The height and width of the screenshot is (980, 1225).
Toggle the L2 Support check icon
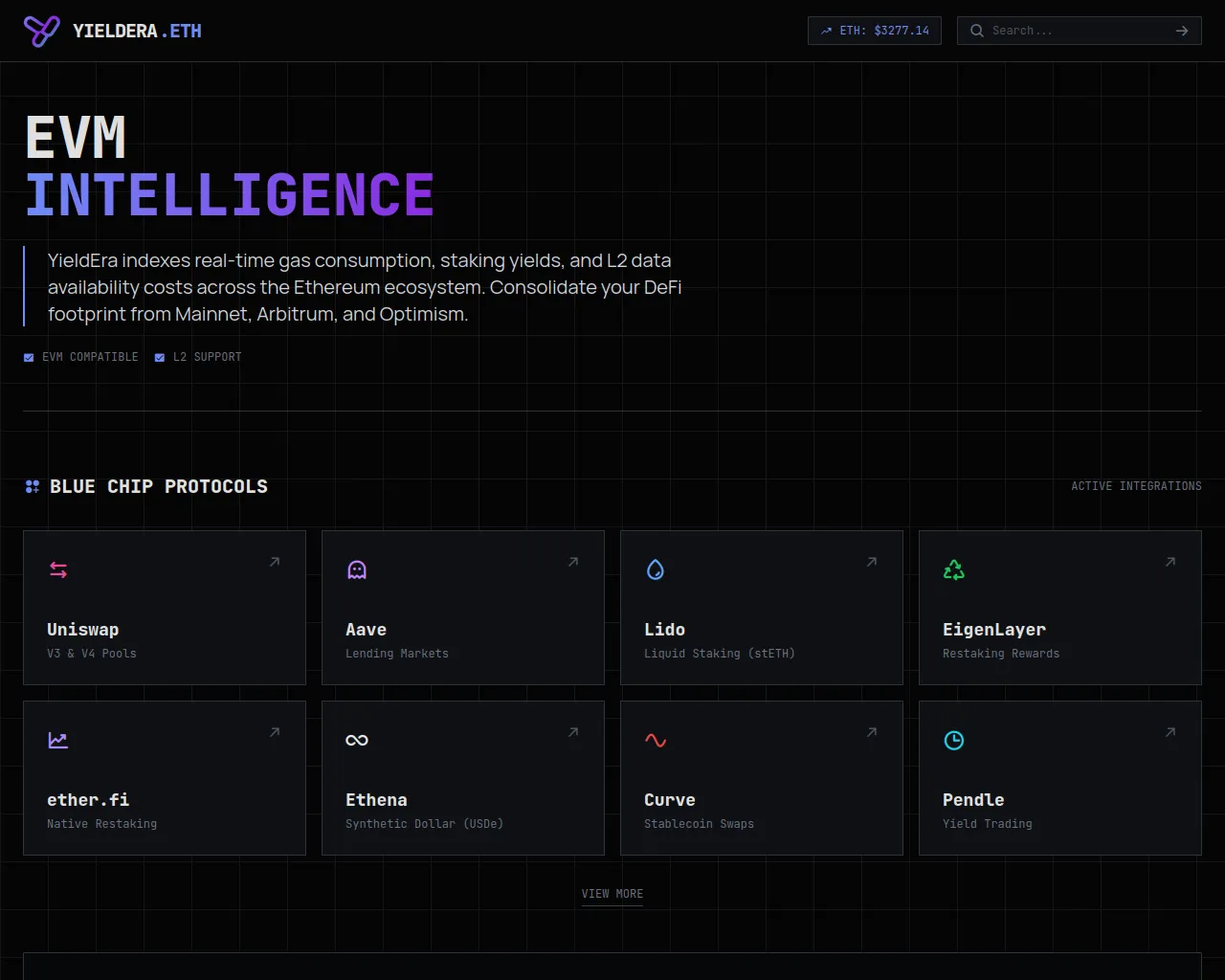[x=160, y=357]
